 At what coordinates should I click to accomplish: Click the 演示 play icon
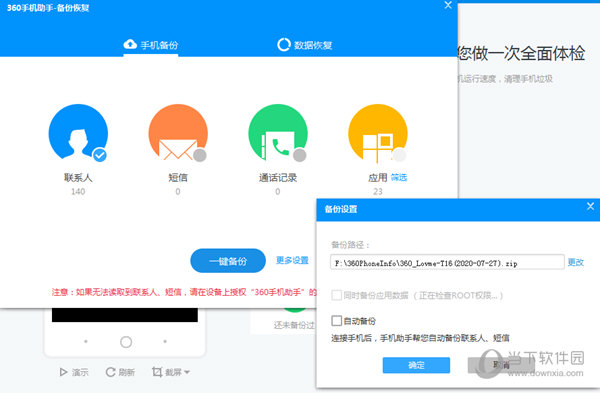[64, 372]
